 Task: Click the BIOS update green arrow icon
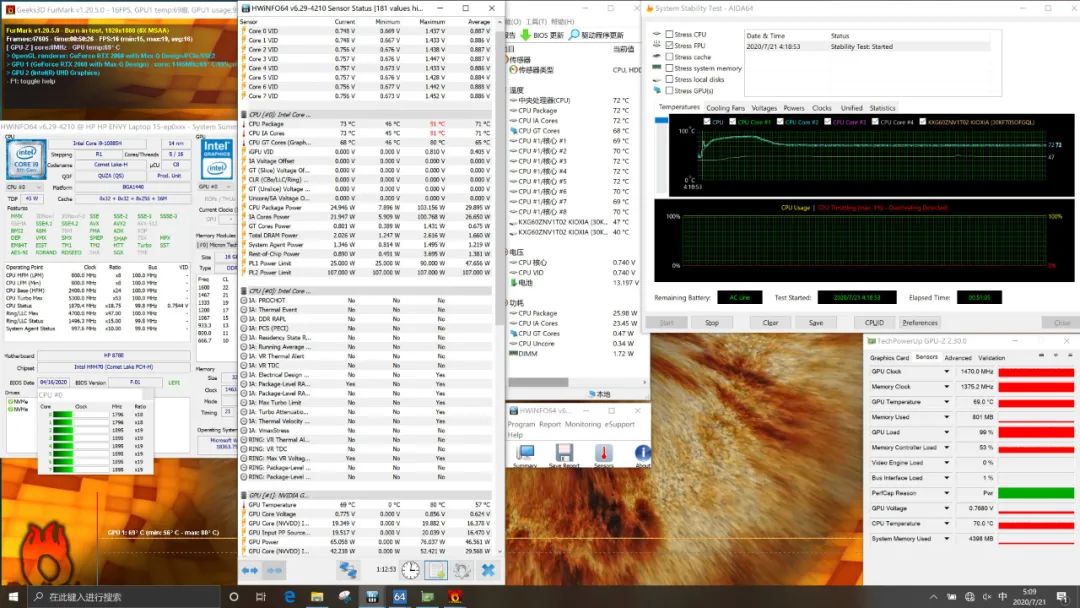point(525,34)
